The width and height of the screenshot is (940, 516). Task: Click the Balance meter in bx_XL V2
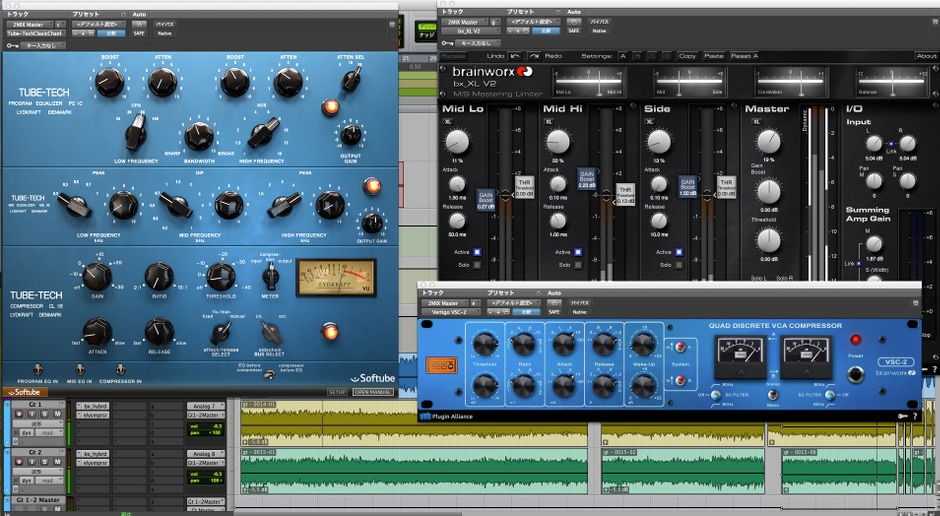(891, 82)
